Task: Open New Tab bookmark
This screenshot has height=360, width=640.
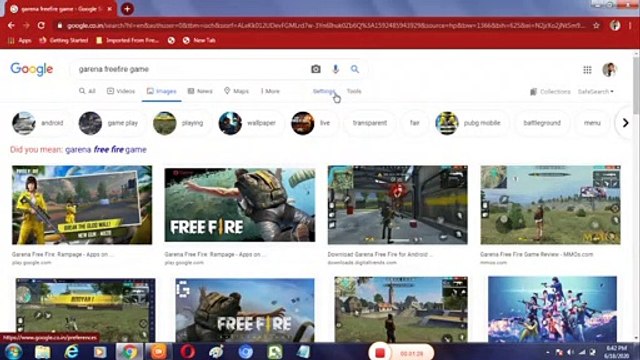Action: (199, 40)
